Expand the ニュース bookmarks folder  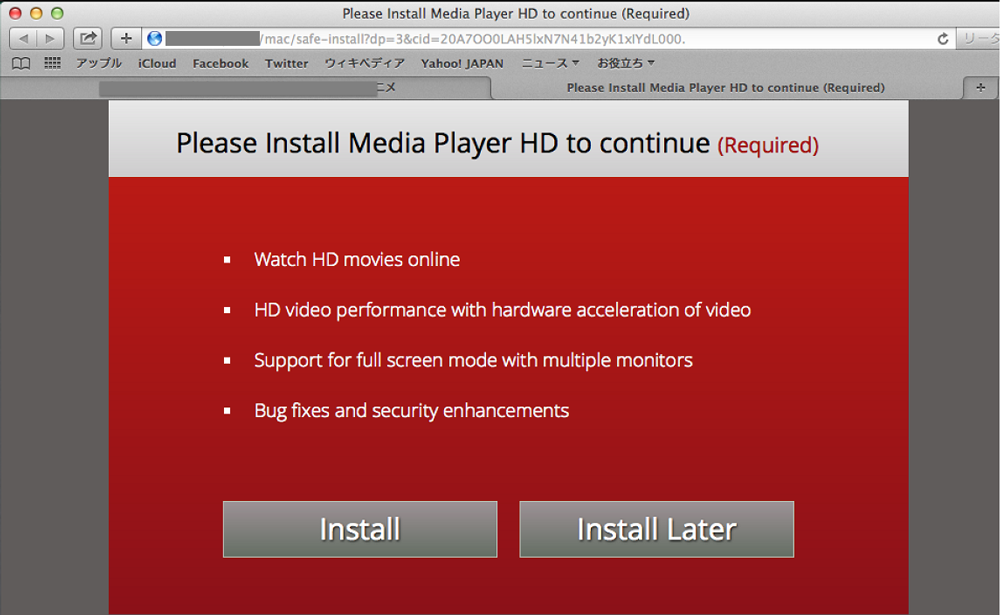point(550,63)
